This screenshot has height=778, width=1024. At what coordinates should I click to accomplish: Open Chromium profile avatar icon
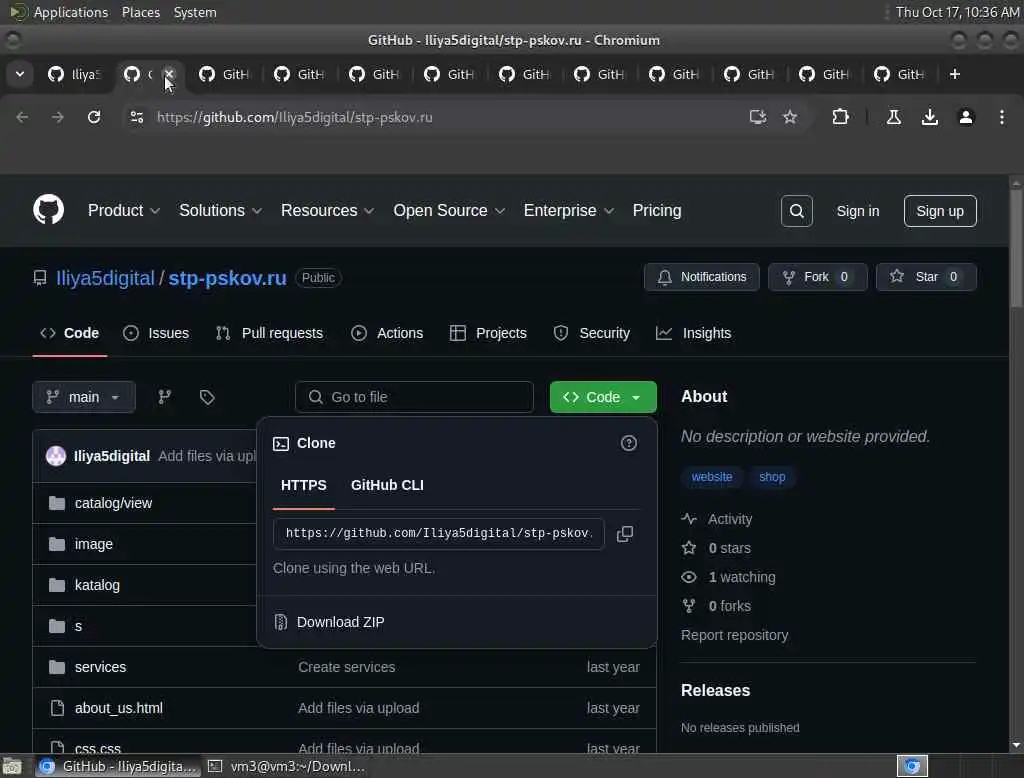965,117
